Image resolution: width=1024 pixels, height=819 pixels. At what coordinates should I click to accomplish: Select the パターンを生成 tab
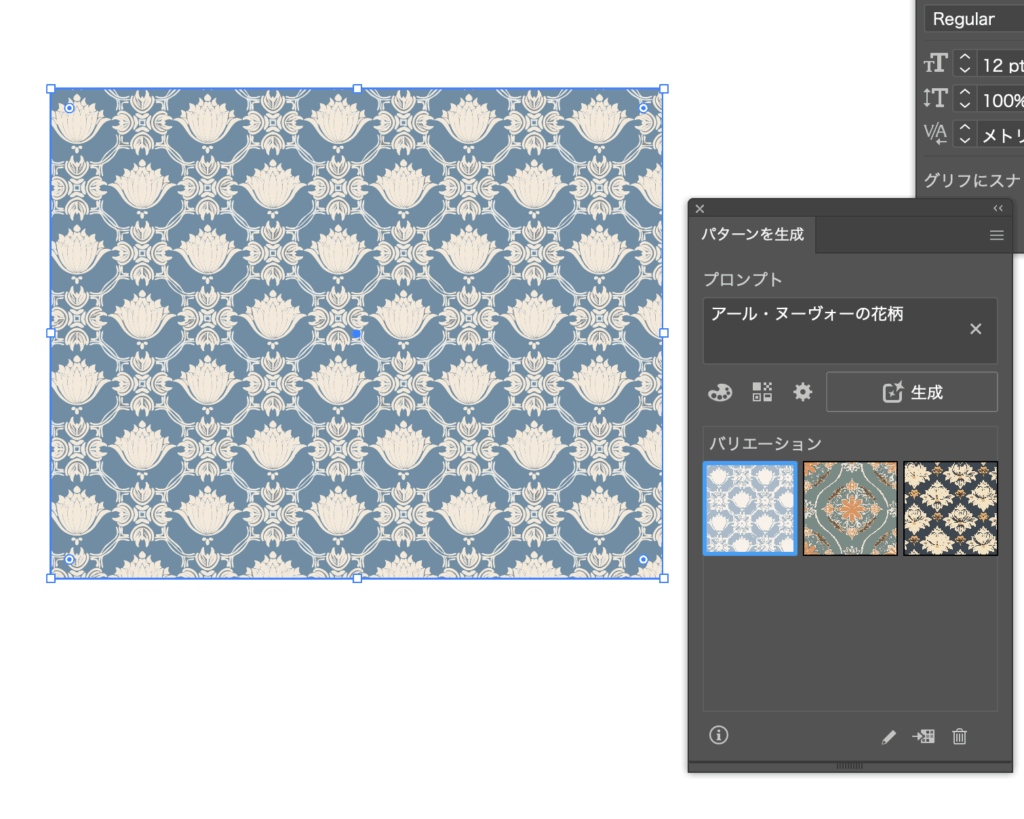[x=753, y=235]
